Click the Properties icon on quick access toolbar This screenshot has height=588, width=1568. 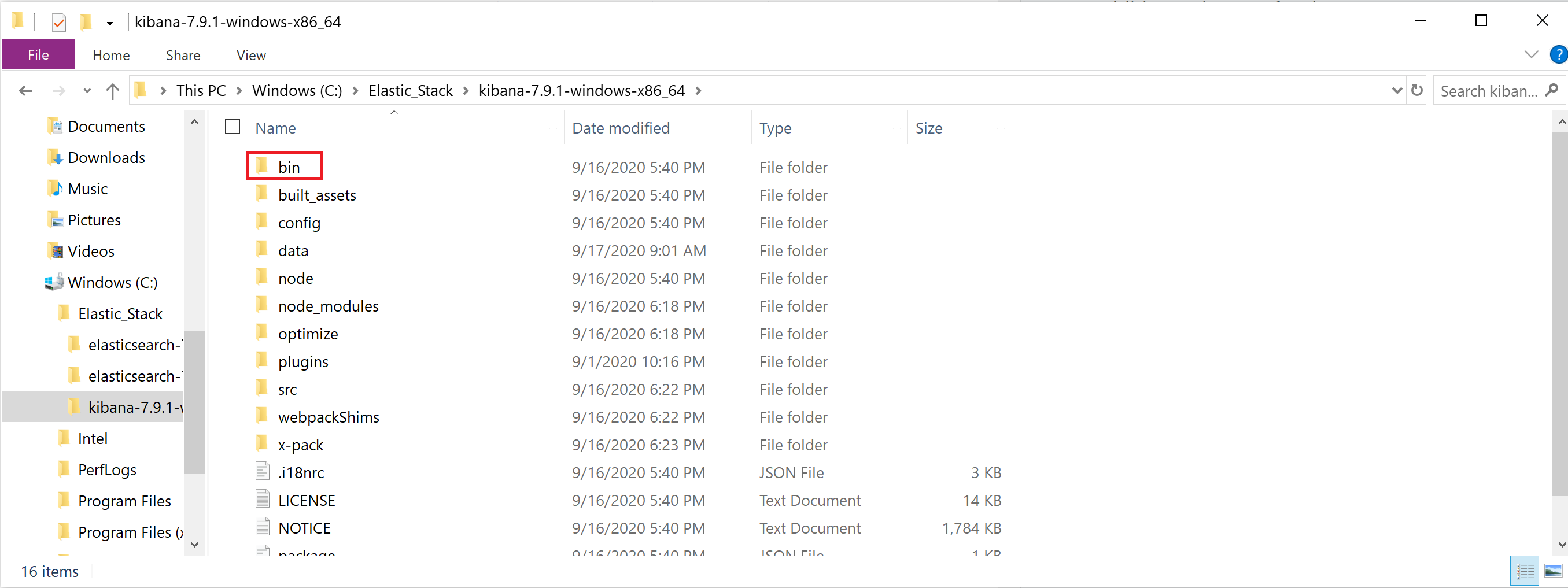pos(58,21)
